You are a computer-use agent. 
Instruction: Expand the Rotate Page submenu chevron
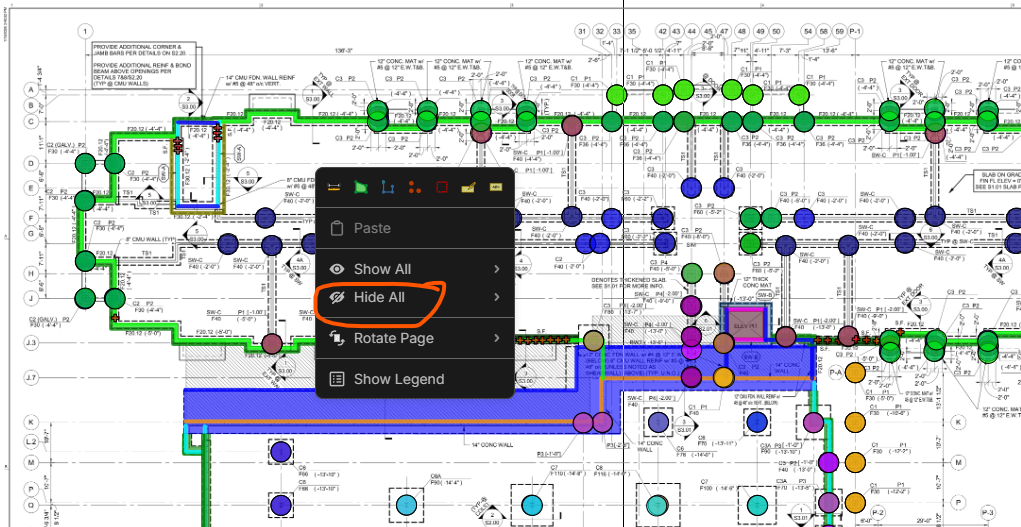click(x=496, y=338)
